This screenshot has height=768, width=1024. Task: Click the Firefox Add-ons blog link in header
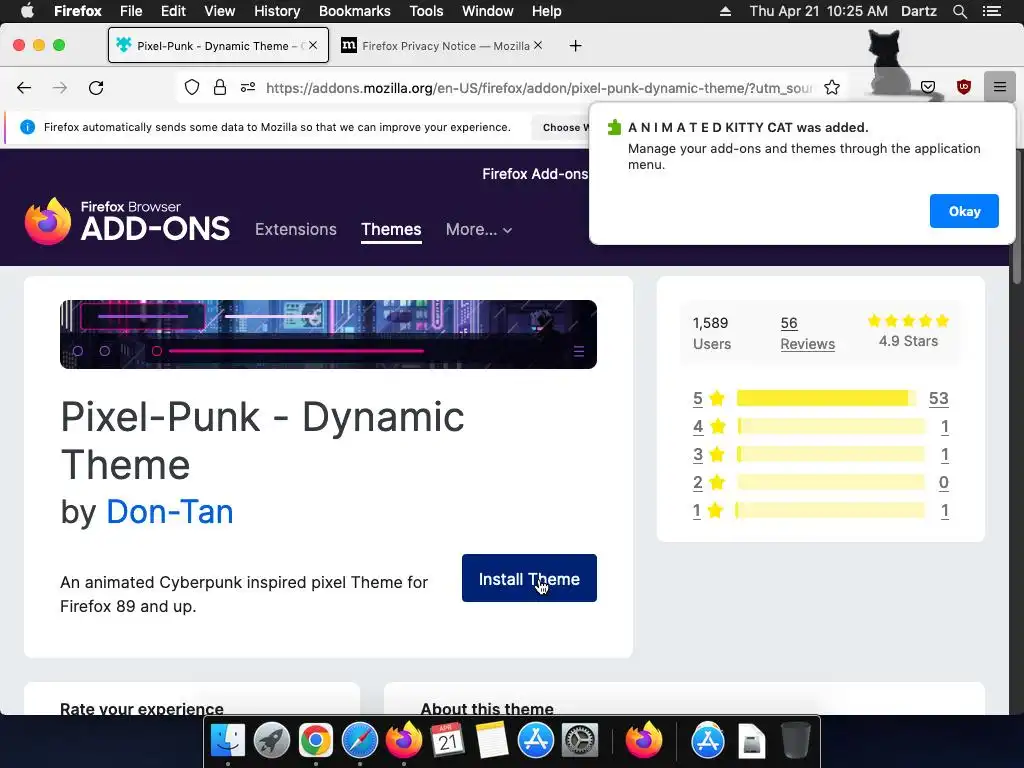point(535,174)
